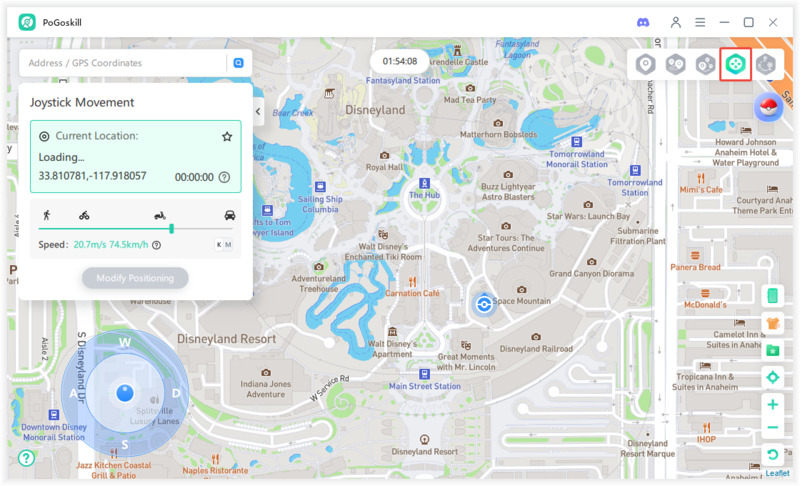Open the Discord community link icon
800x486 pixels.
coord(643,22)
